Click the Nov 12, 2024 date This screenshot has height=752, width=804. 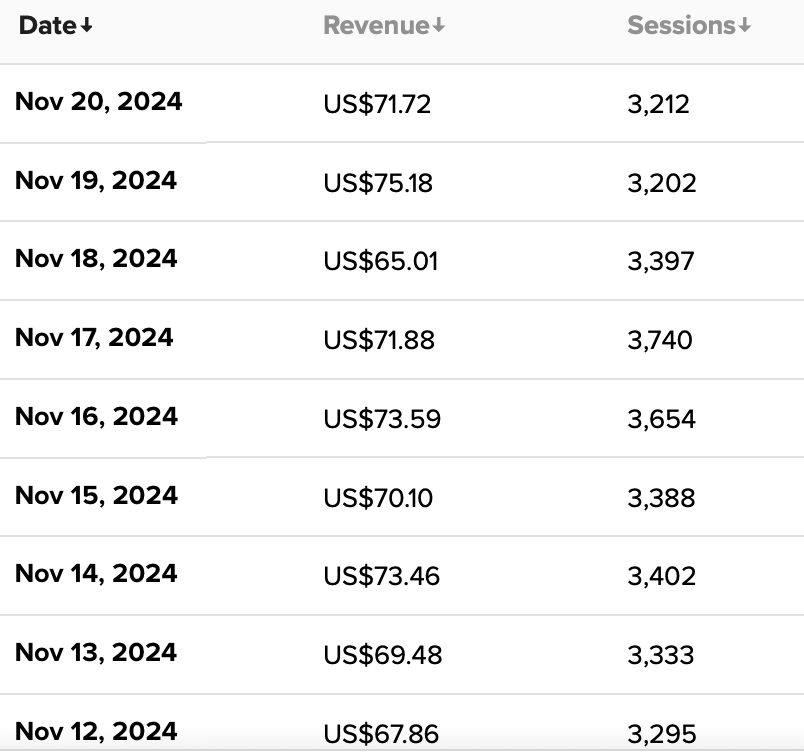click(x=96, y=731)
